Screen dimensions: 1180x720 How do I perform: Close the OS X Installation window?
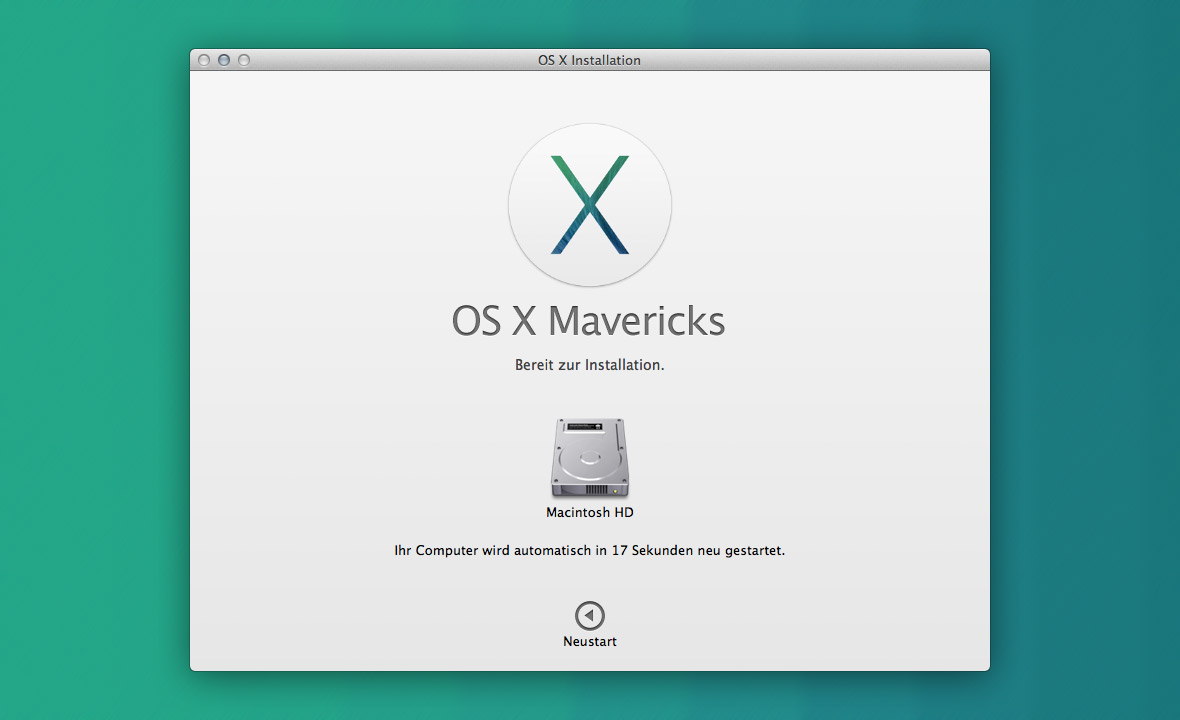click(x=204, y=60)
